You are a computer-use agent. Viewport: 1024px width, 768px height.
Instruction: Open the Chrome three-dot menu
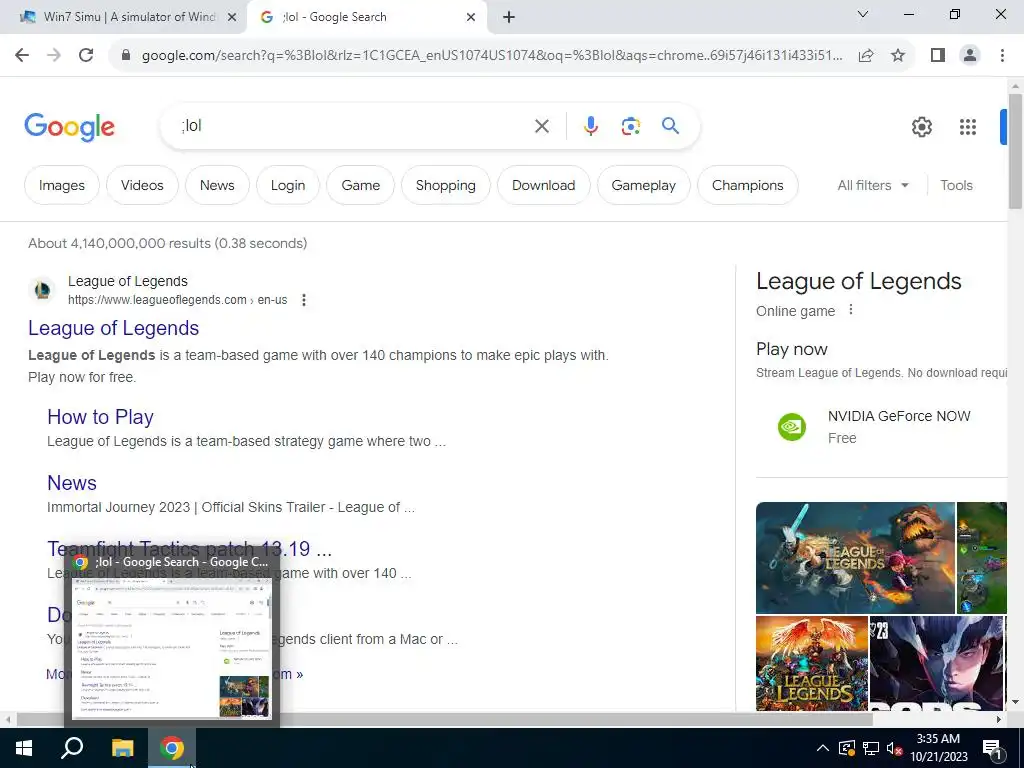point(1002,56)
